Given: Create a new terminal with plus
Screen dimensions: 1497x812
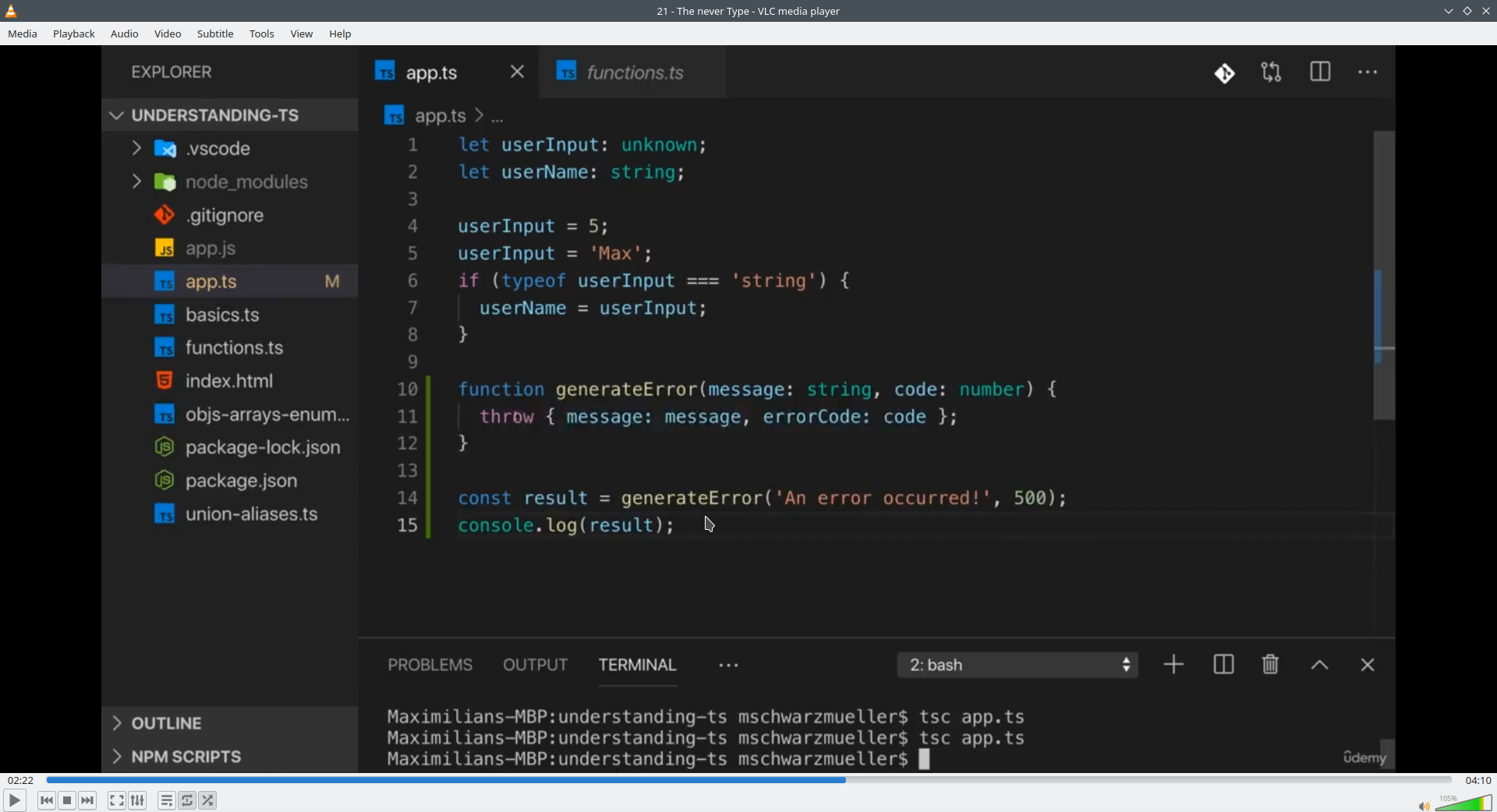Looking at the screenshot, I should 1174,665.
